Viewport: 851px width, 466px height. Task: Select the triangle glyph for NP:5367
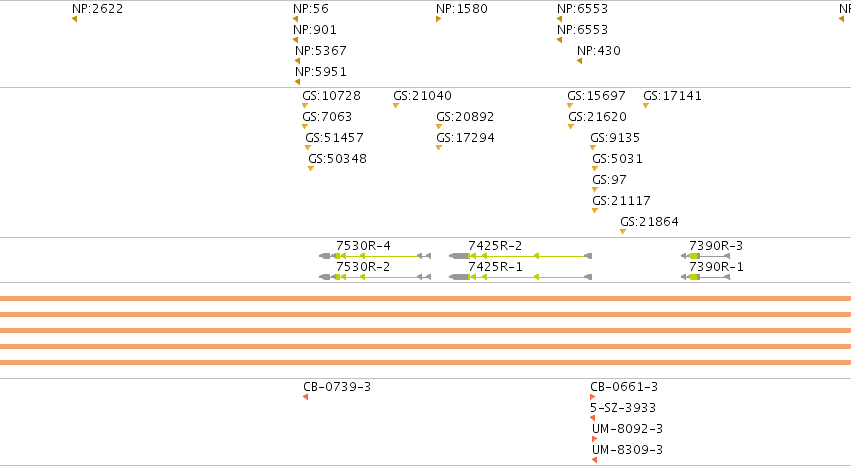(x=297, y=61)
